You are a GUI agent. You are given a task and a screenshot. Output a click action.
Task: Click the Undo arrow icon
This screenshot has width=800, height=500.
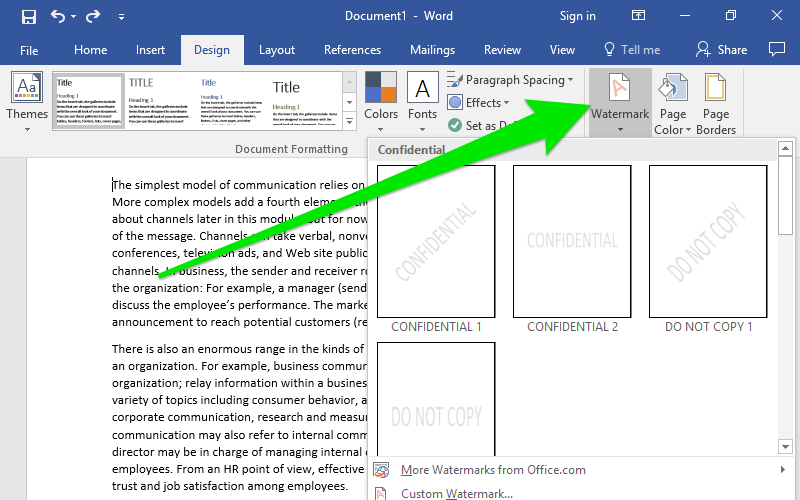[x=57, y=16]
